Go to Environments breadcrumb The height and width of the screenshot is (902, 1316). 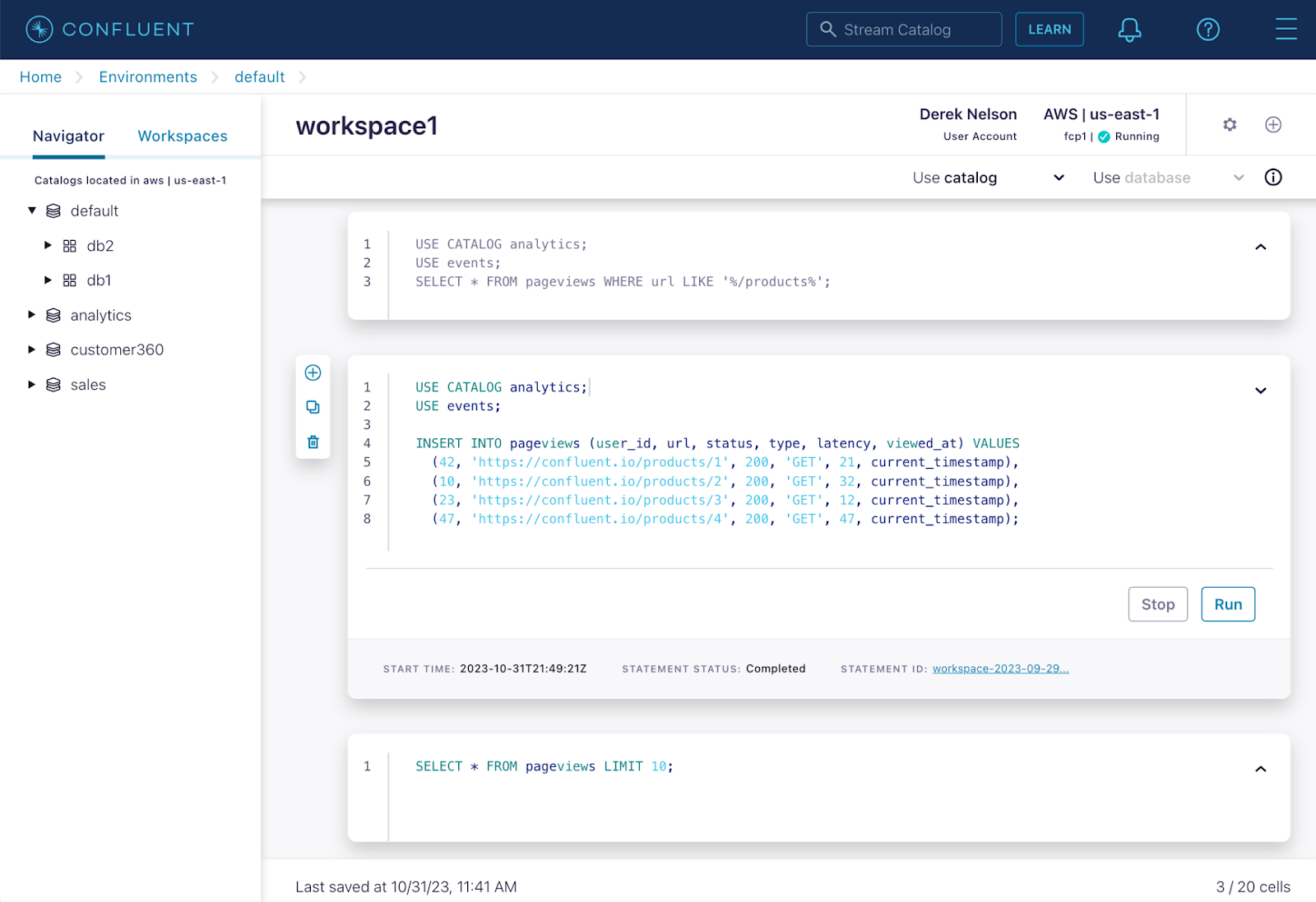(x=148, y=77)
